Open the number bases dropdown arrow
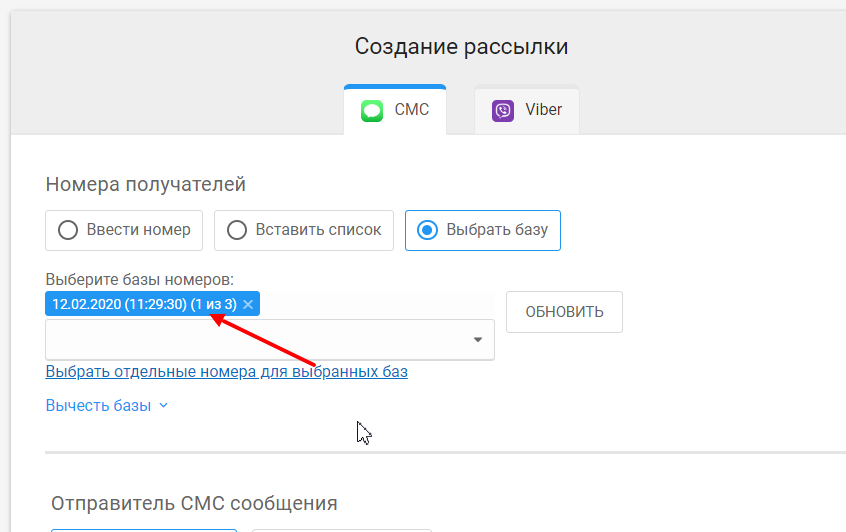The image size is (846, 532). tap(477, 339)
